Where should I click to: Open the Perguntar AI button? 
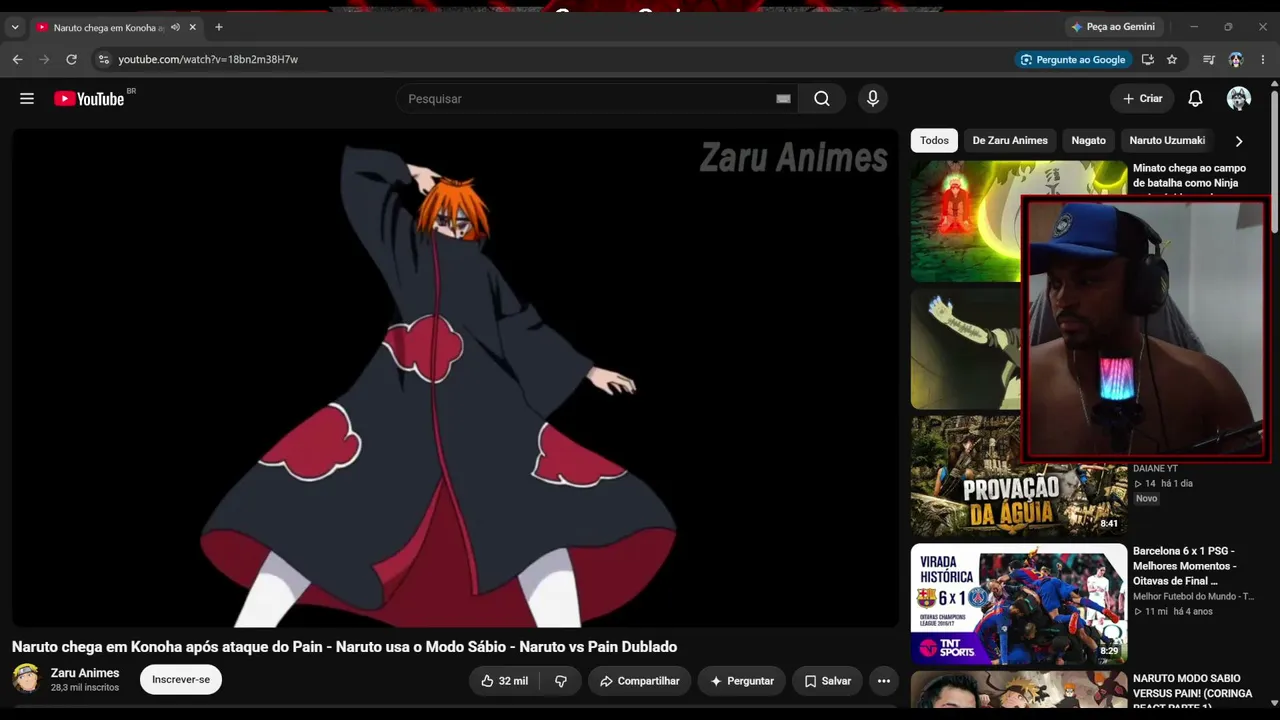tap(742, 681)
